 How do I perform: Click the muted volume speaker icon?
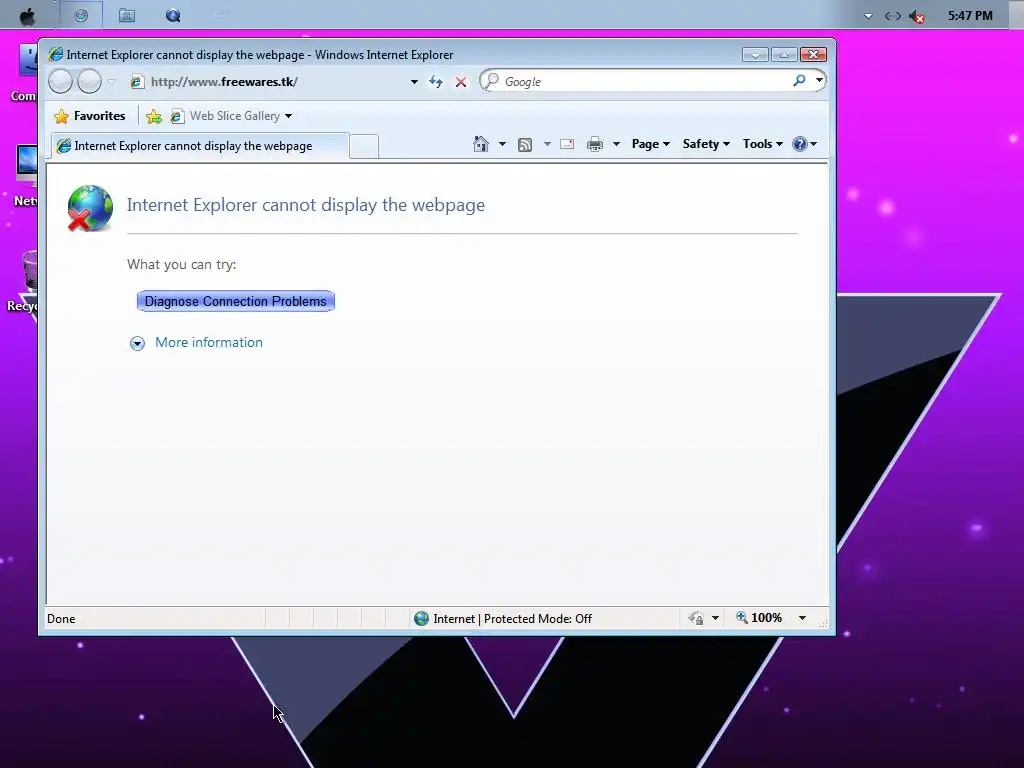[x=917, y=16]
